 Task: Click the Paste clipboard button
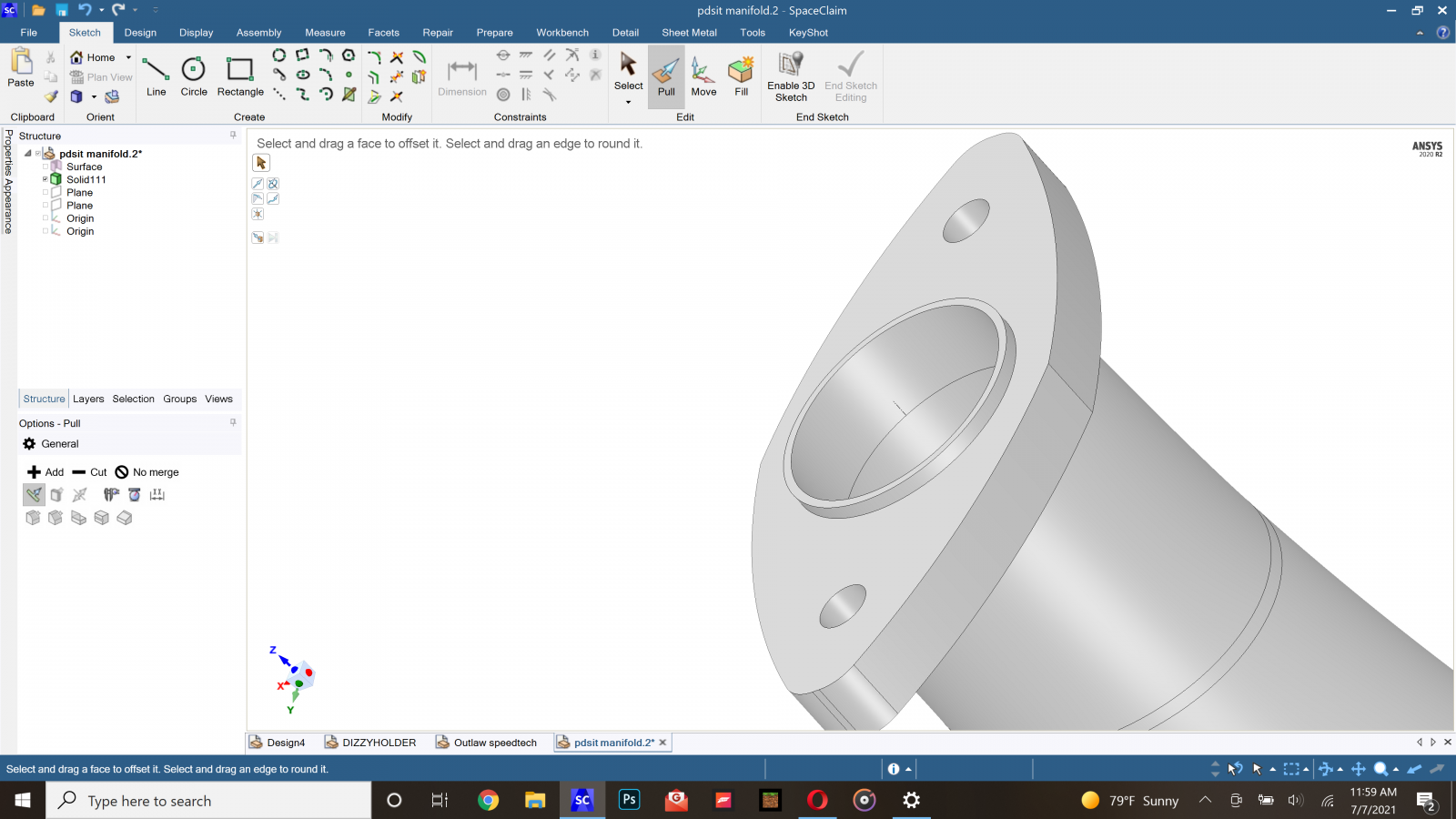click(x=21, y=69)
